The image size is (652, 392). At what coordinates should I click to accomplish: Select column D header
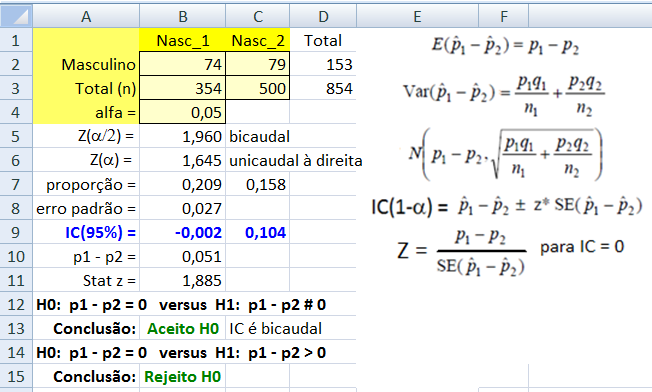pos(323,16)
